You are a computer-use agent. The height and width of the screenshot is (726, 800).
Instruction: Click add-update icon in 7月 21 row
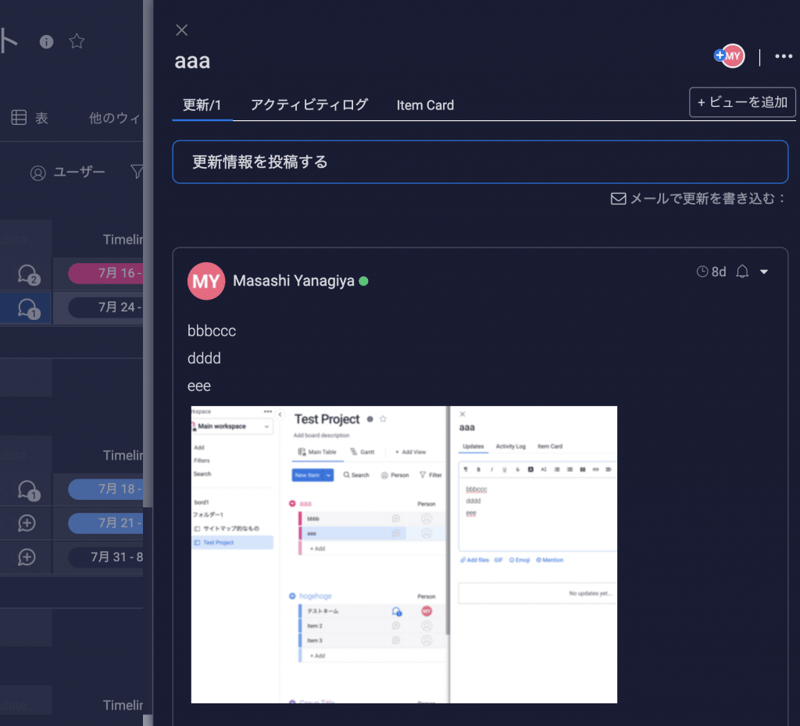[27, 523]
